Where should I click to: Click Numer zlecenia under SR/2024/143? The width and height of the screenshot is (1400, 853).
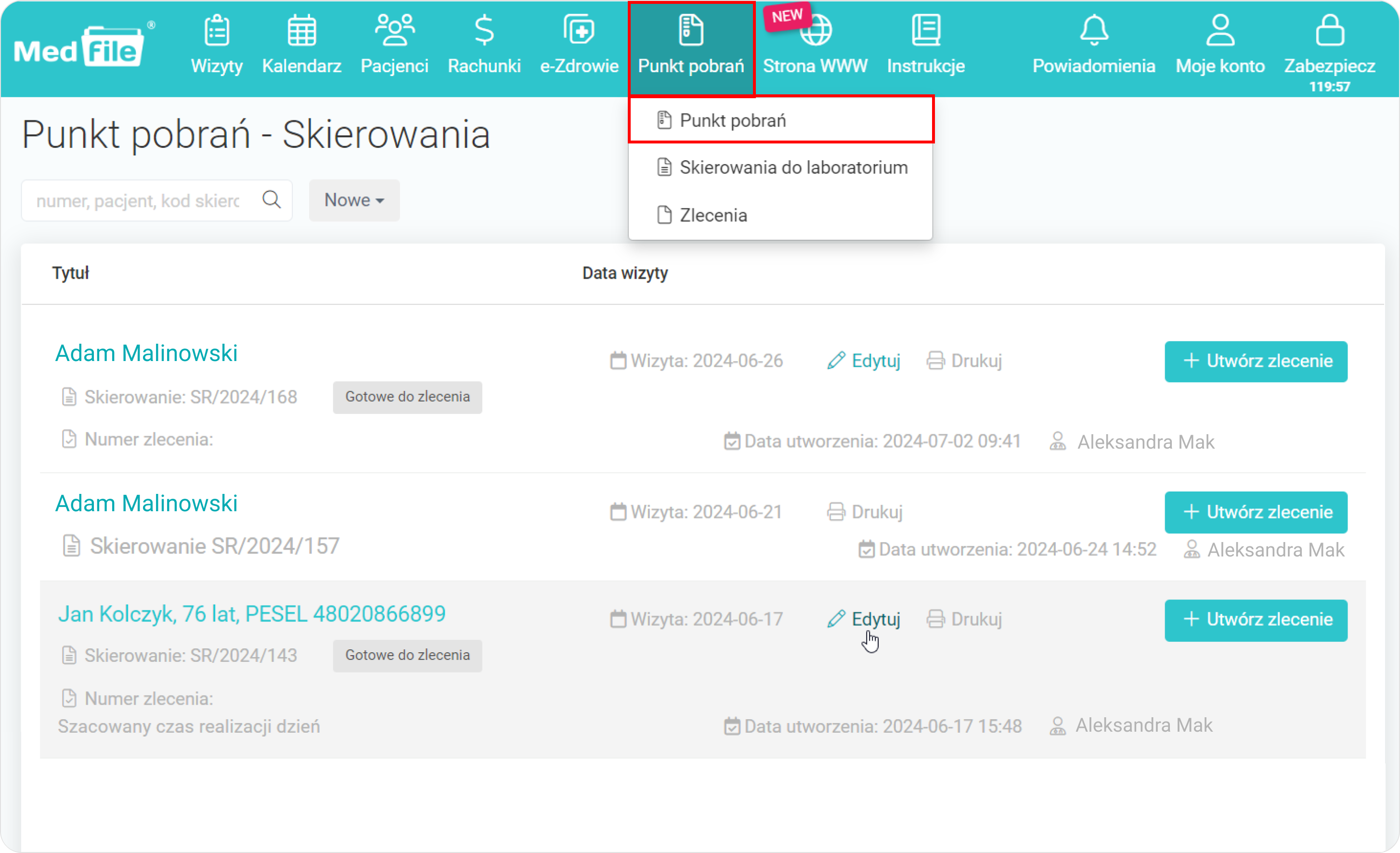[x=148, y=699]
